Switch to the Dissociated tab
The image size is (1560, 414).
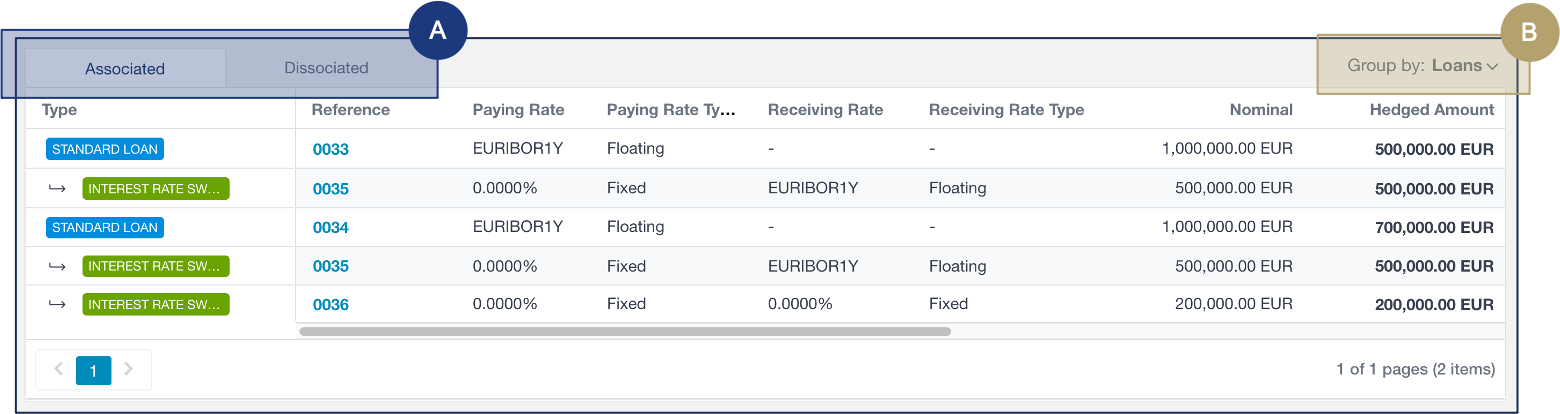tap(326, 69)
